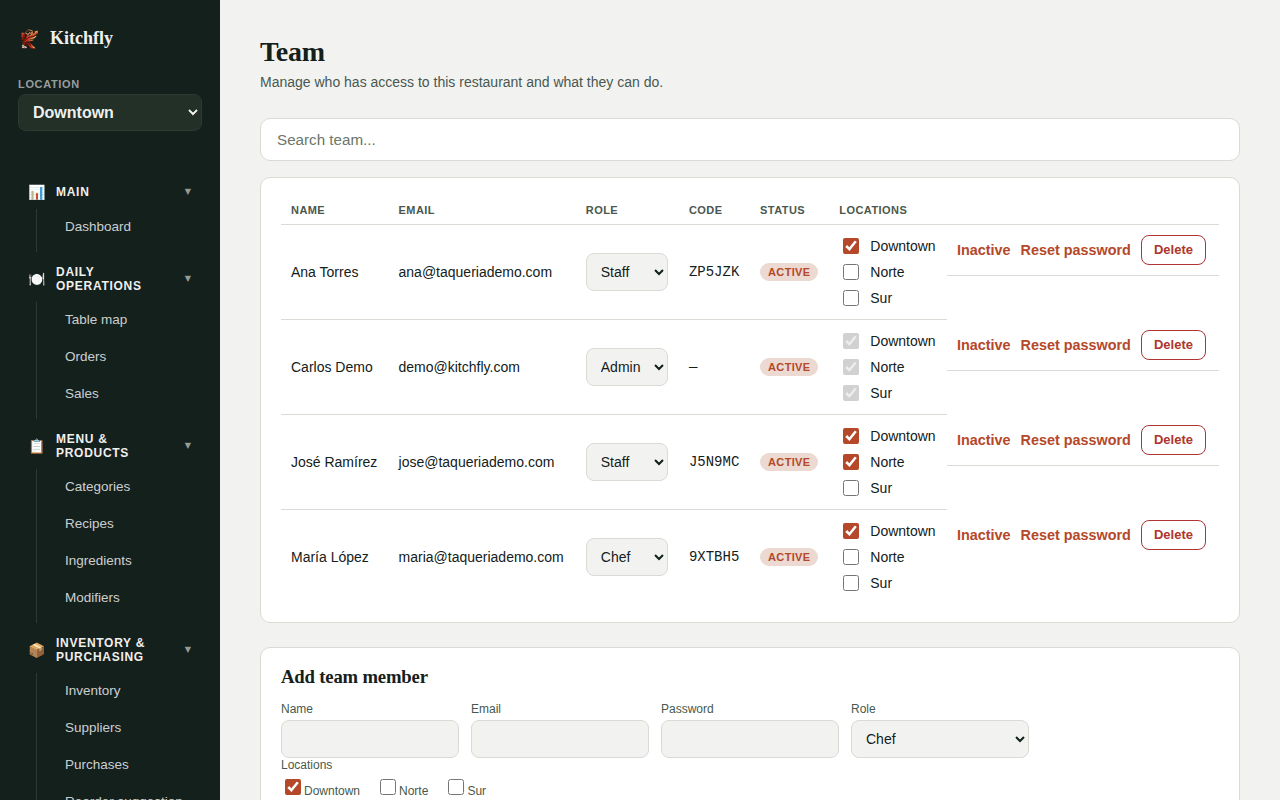
Task: Click the Main section chart icon
Action: pyautogui.click(x=36, y=192)
